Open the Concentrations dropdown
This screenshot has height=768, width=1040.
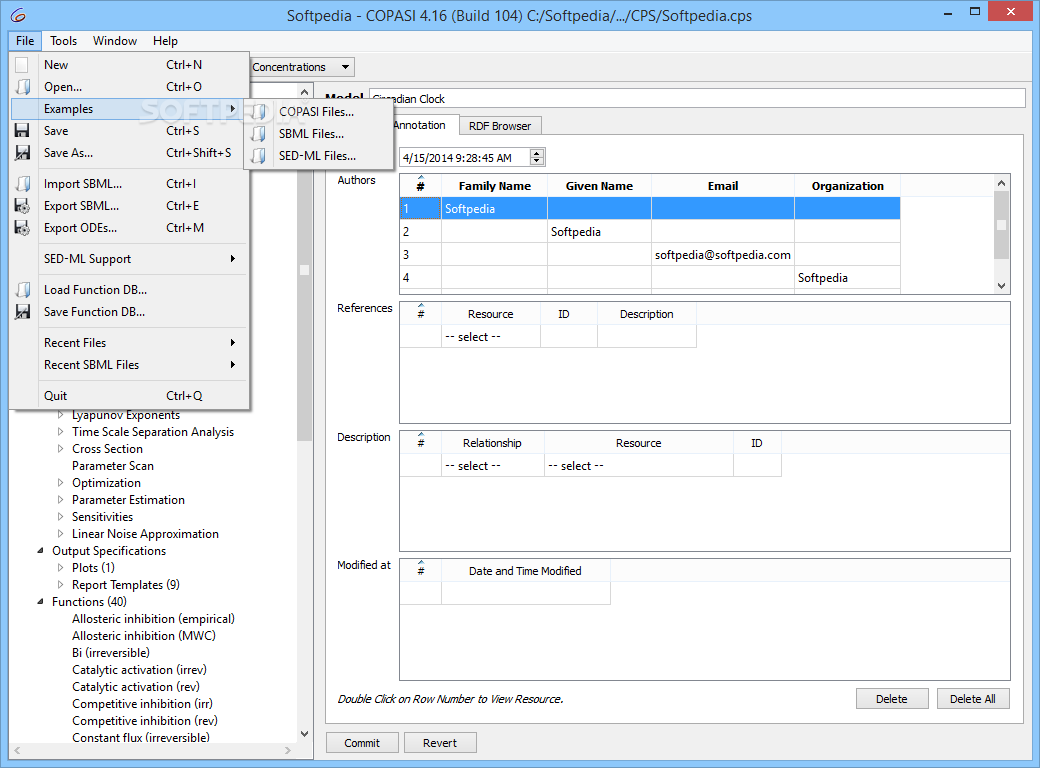[x=302, y=67]
